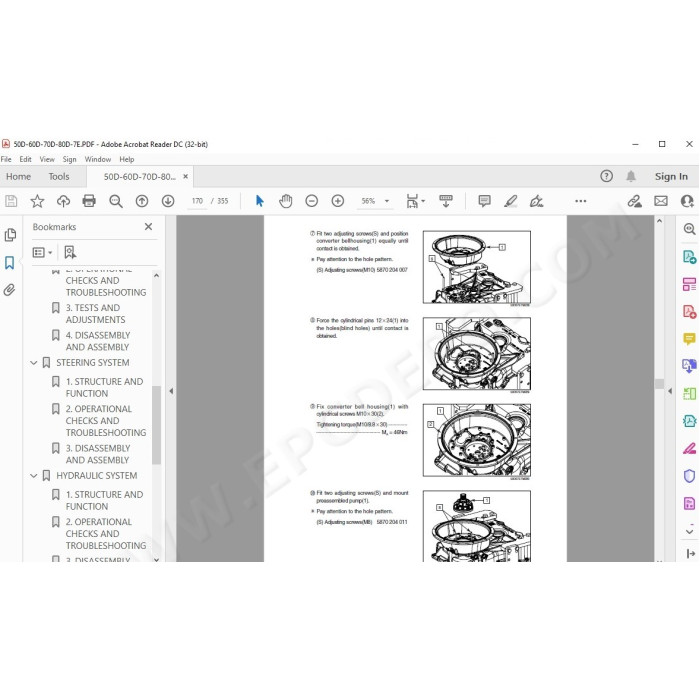Open notifications bell

click(631, 176)
